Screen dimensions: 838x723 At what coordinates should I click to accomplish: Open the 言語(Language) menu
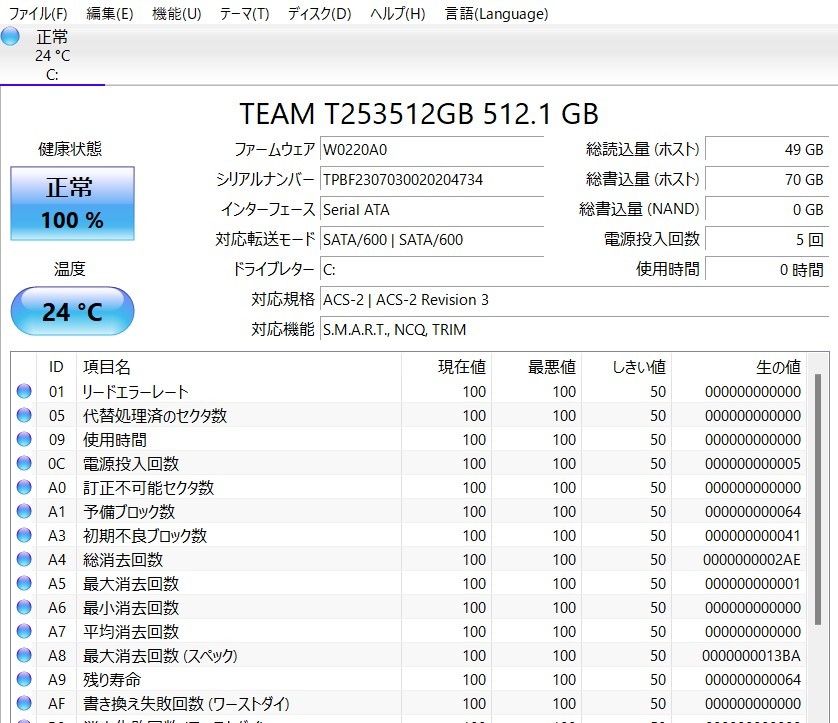coord(496,13)
